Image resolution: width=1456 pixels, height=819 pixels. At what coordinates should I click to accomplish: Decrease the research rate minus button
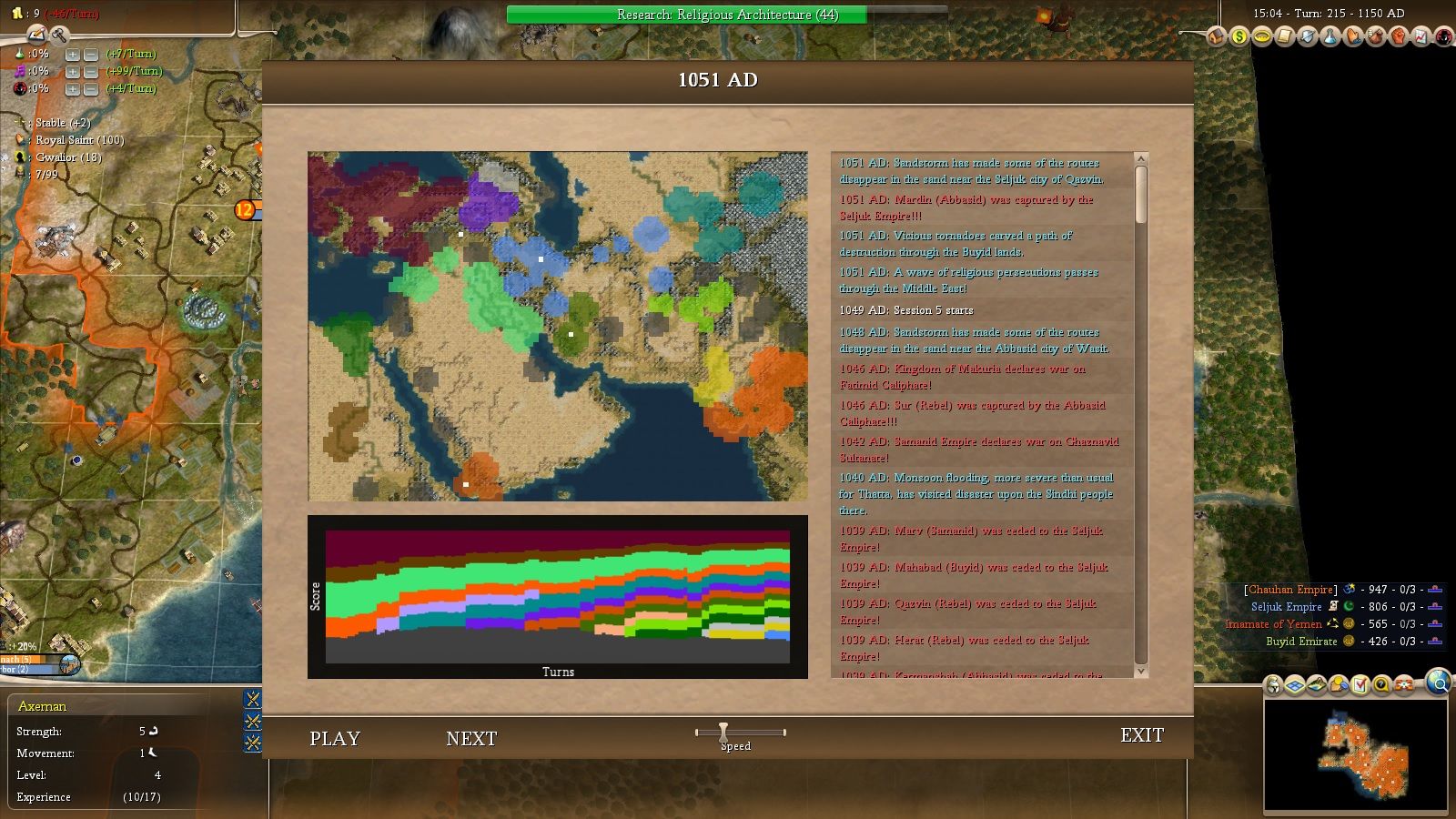click(91, 55)
